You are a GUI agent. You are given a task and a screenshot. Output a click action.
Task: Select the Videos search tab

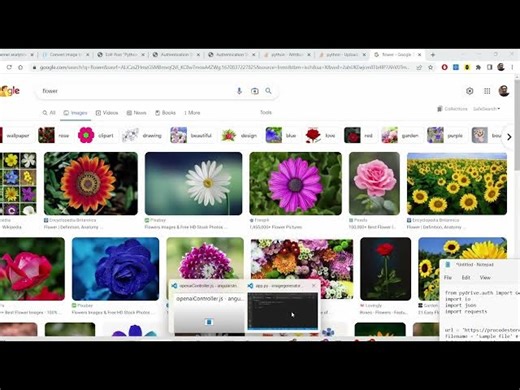pyautogui.click(x=107, y=113)
